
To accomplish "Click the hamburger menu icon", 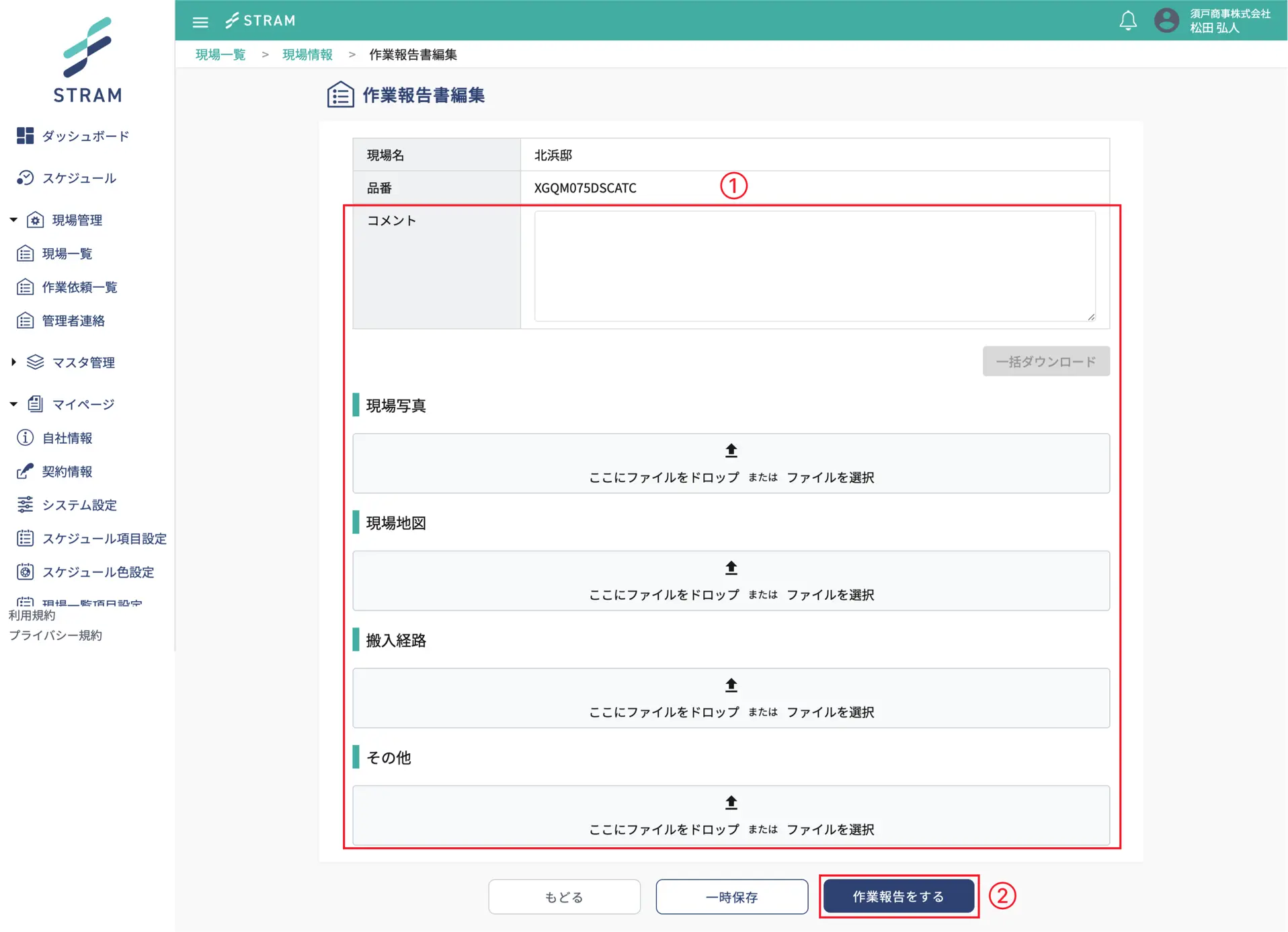I will coord(200,22).
